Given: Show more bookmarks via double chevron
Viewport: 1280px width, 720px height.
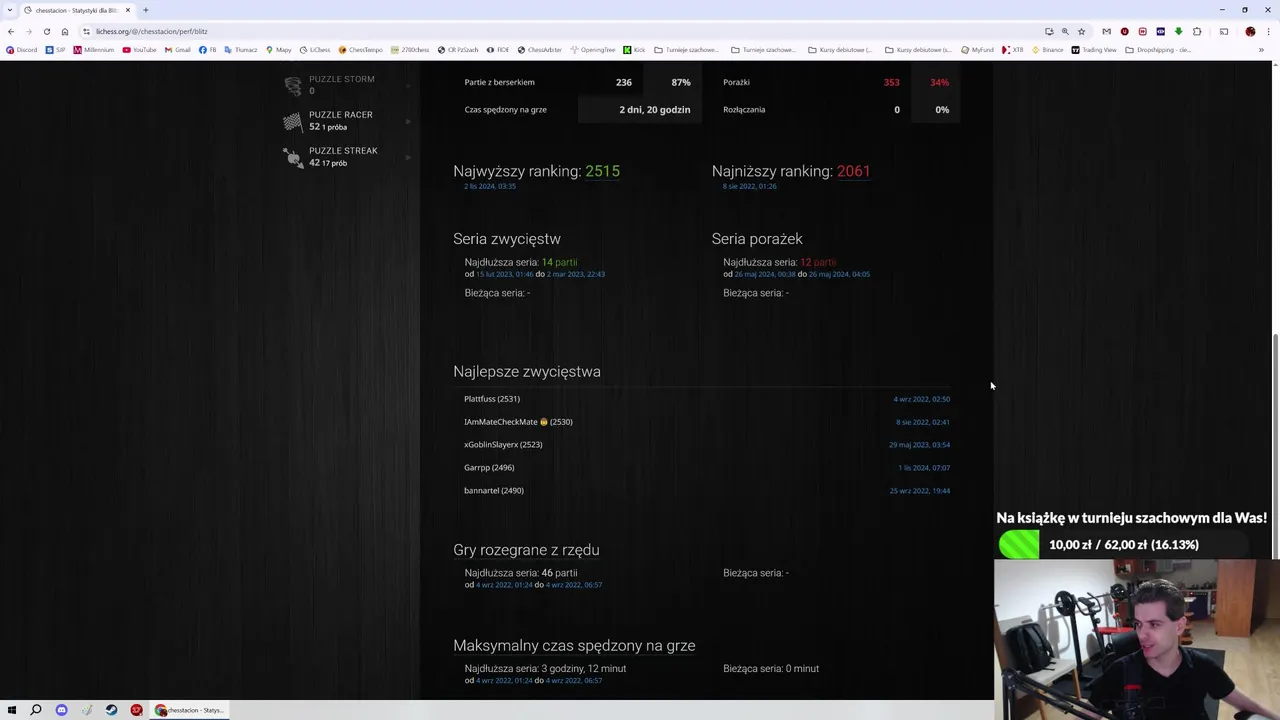Looking at the screenshot, I should click(1262, 50).
